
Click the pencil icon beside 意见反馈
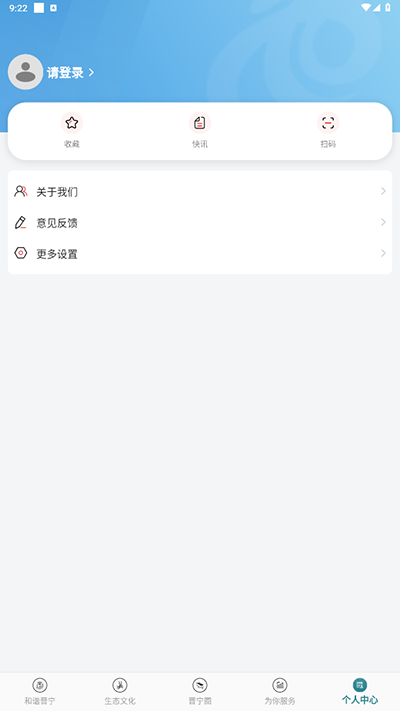tap(20, 222)
